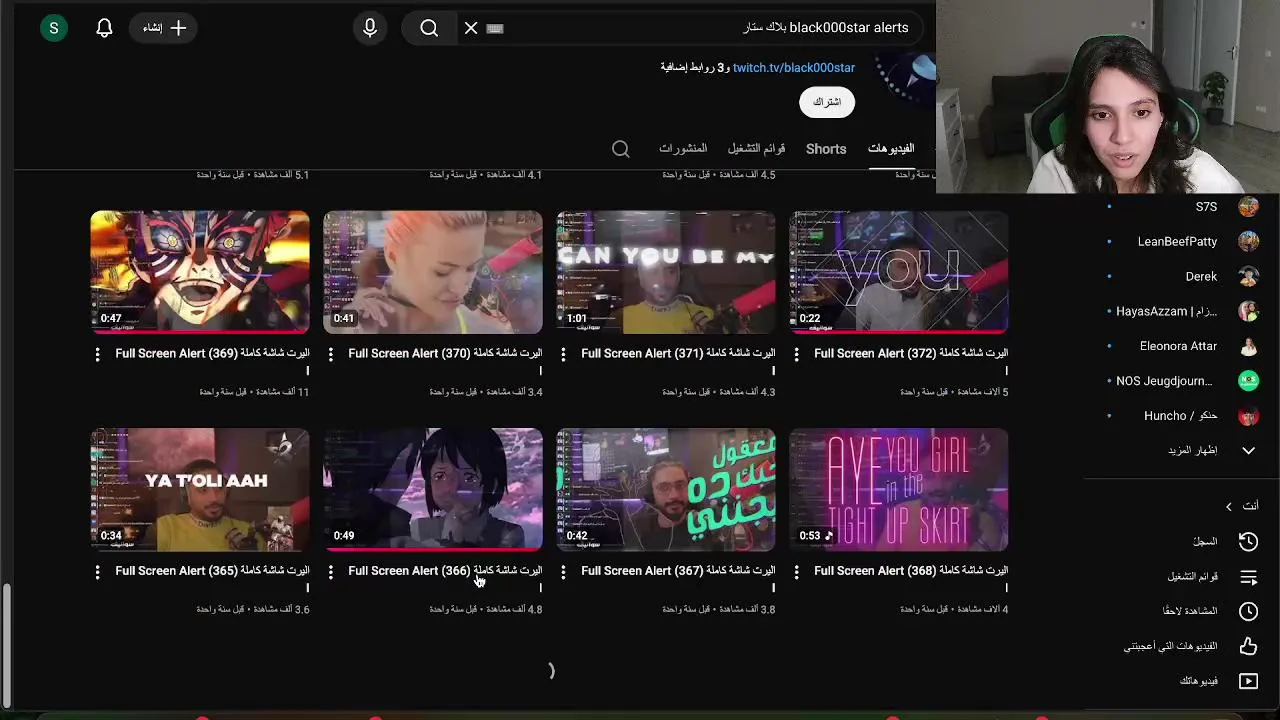Viewport: 1280px width, 720px height.
Task: Open Watch later (المشاهدة لاحقًا) in sidebar
Action: [1180, 611]
